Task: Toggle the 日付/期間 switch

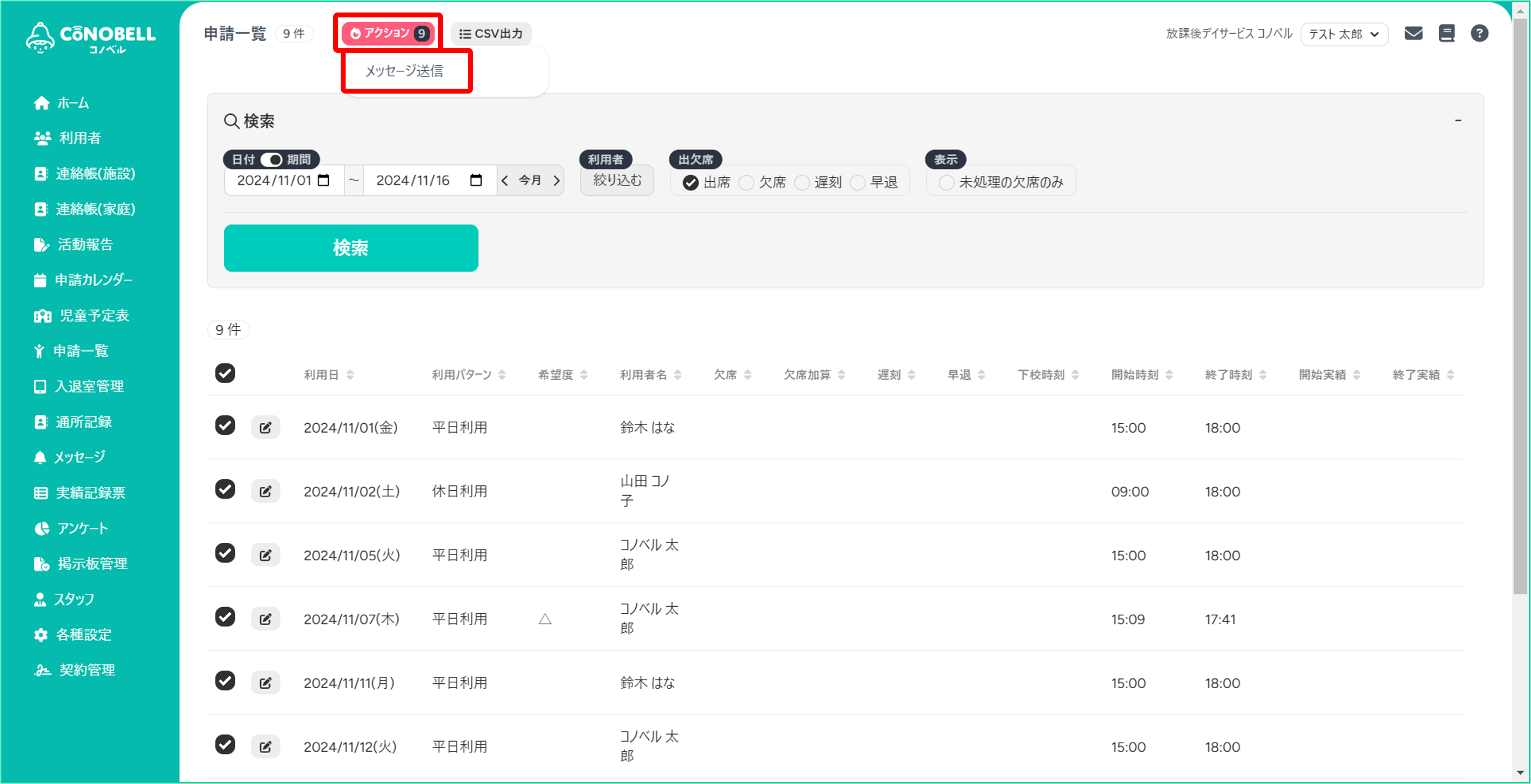Action: coord(271,159)
